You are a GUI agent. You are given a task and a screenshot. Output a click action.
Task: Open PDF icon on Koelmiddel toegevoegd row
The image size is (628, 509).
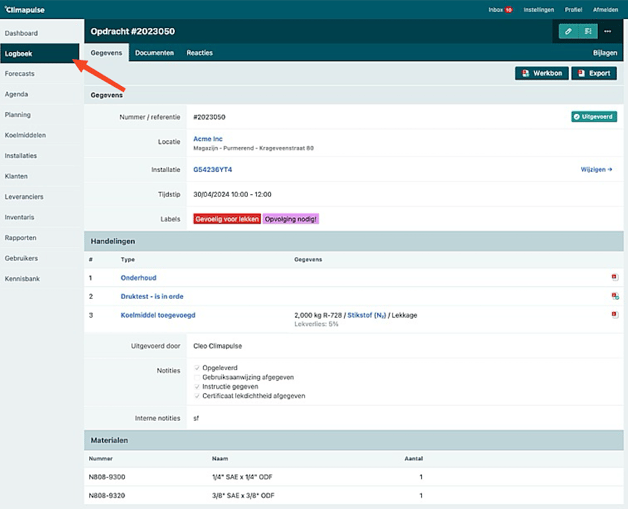pyautogui.click(x=615, y=315)
